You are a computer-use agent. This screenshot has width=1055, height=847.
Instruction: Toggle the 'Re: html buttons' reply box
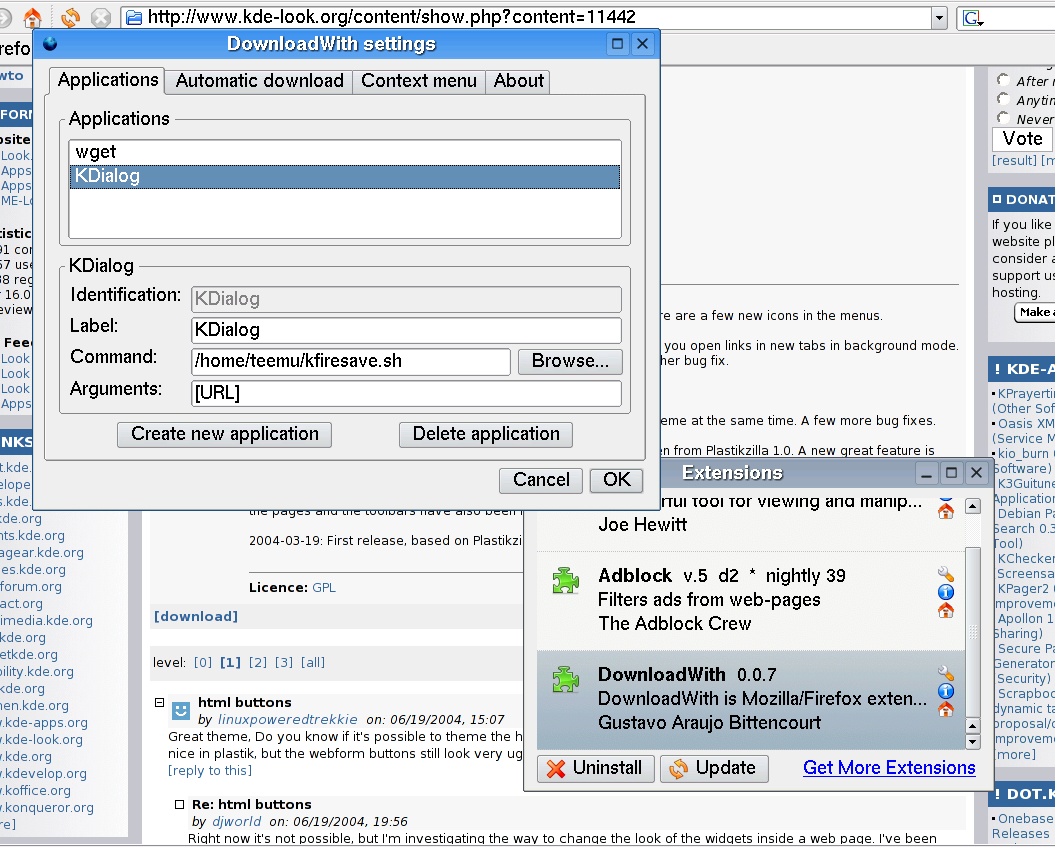(180, 805)
